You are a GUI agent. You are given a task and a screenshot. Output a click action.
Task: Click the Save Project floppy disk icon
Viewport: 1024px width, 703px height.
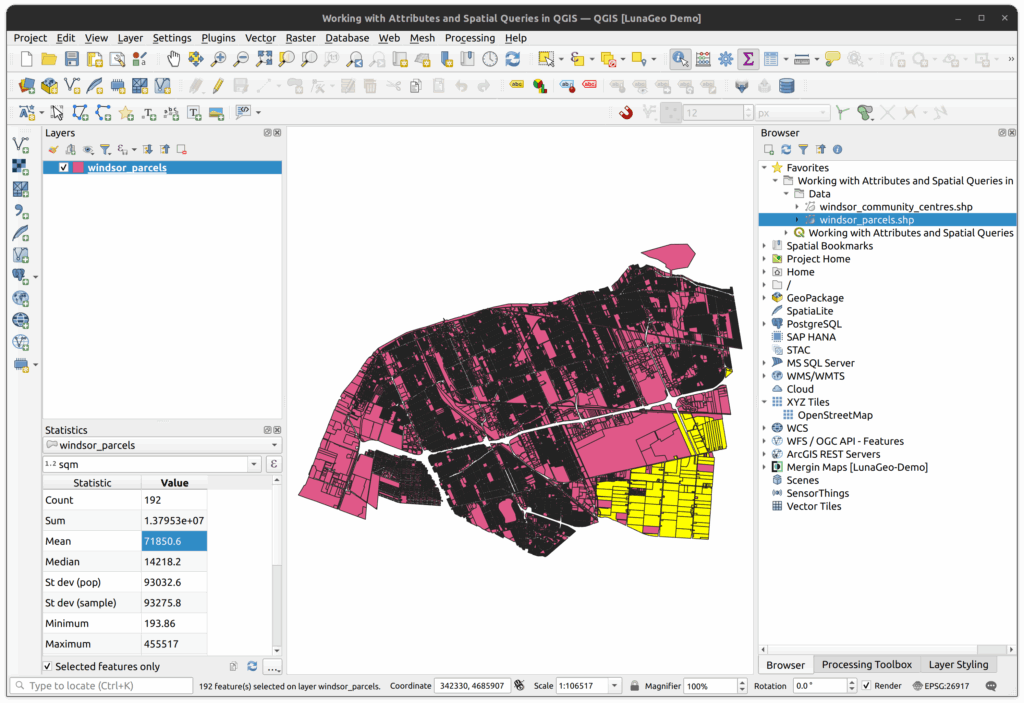(71, 60)
